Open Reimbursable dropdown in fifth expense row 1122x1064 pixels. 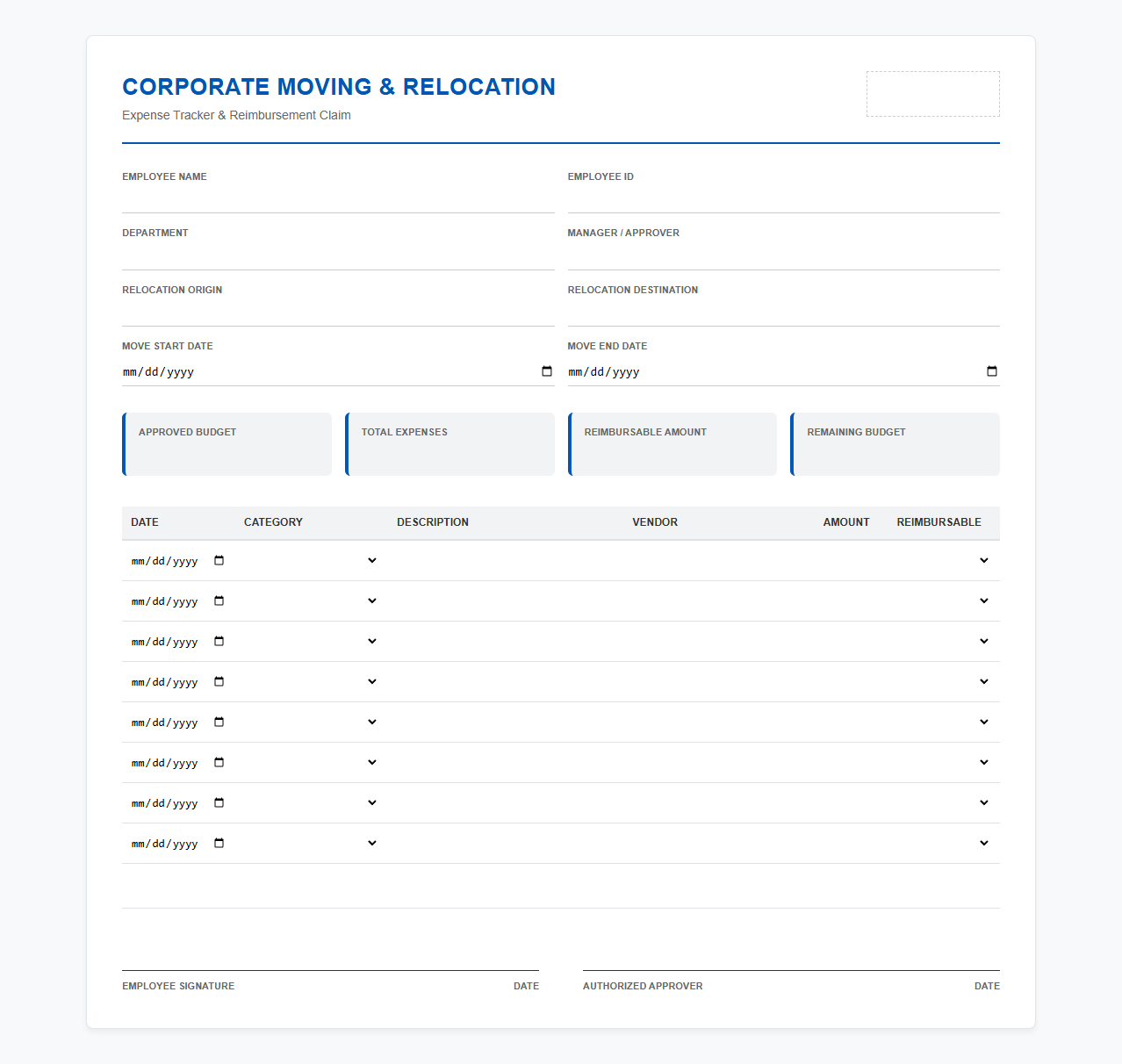click(943, 722)
